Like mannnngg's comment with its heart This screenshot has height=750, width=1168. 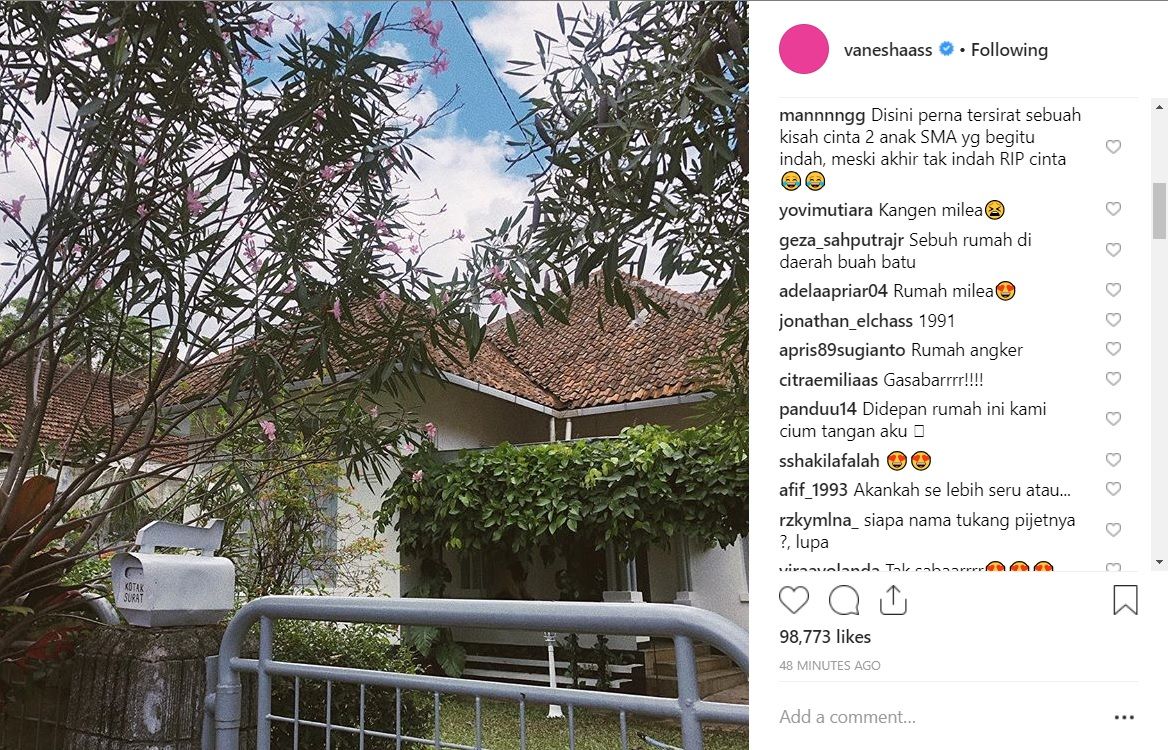[1113, 147]
